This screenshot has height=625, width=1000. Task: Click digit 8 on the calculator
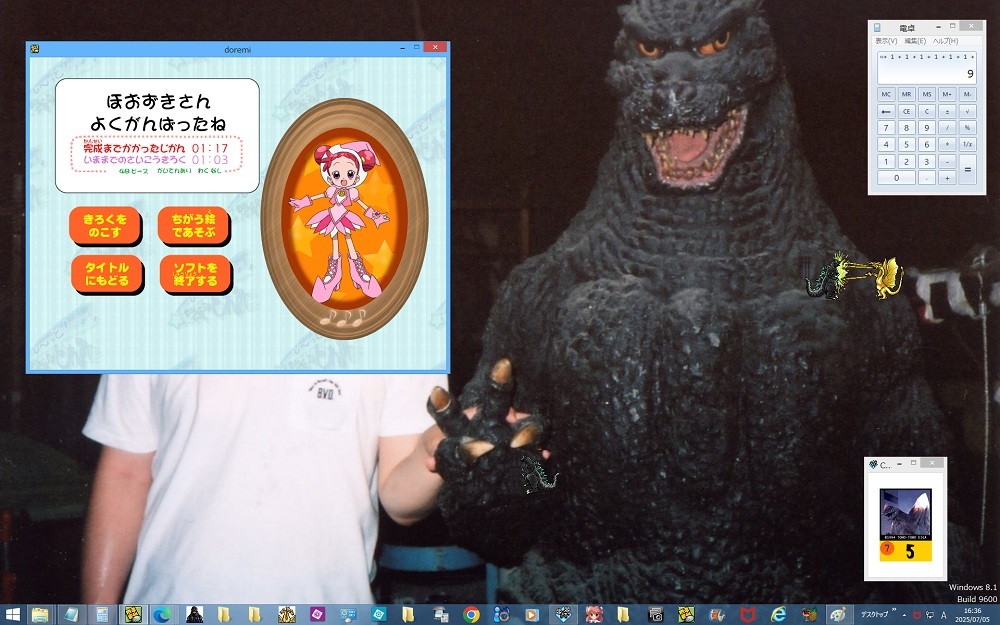coord(906,128)
